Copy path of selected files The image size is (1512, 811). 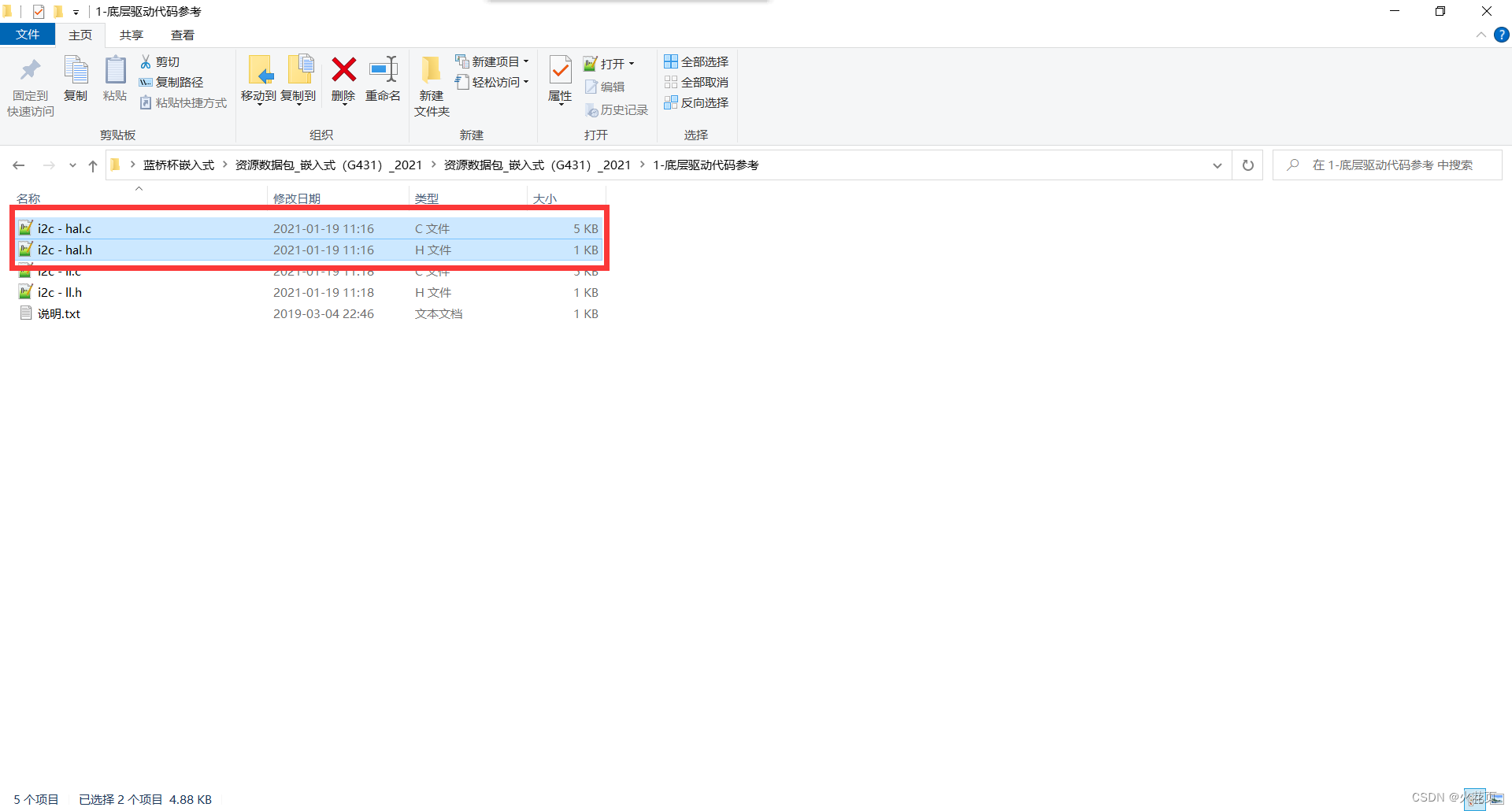point(171,82)
